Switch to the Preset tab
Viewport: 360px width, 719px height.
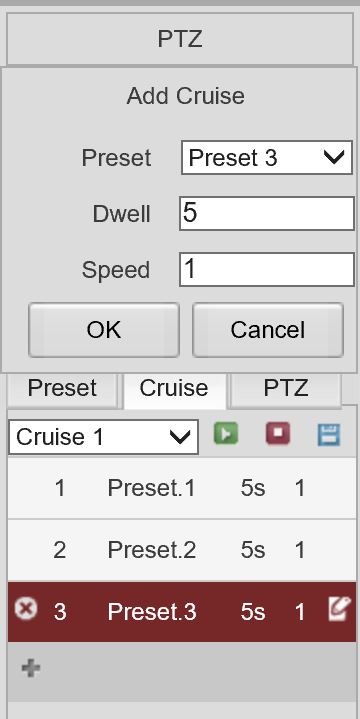point(62,389)
